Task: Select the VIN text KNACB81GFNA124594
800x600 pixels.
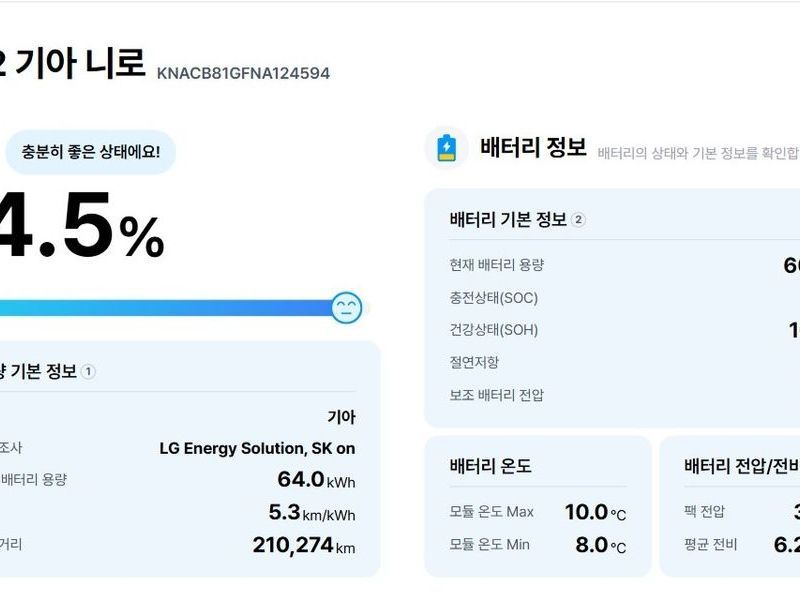Action: pos(243,73)
